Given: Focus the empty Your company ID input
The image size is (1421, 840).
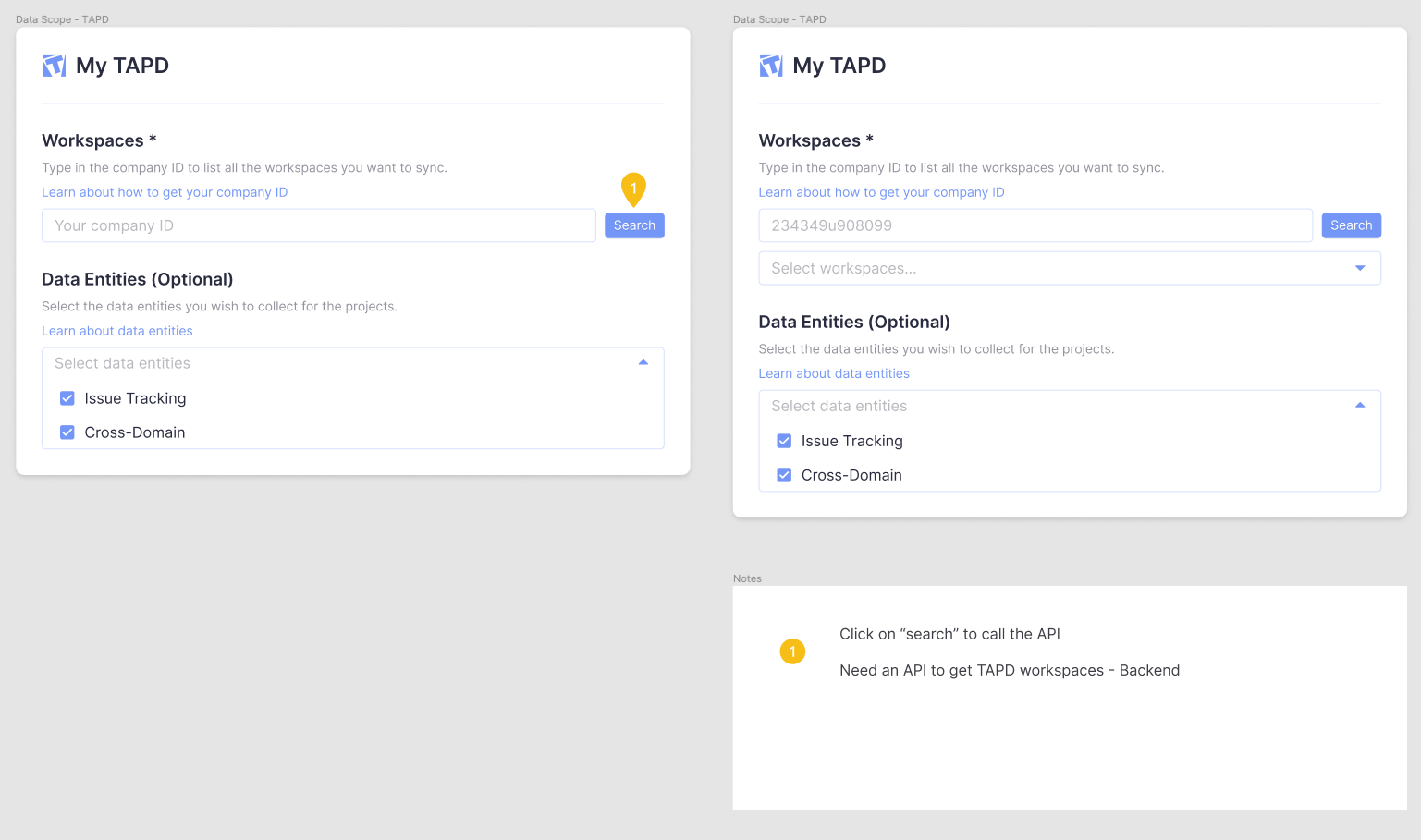Looking at the screenshot, I should point(319,225).
